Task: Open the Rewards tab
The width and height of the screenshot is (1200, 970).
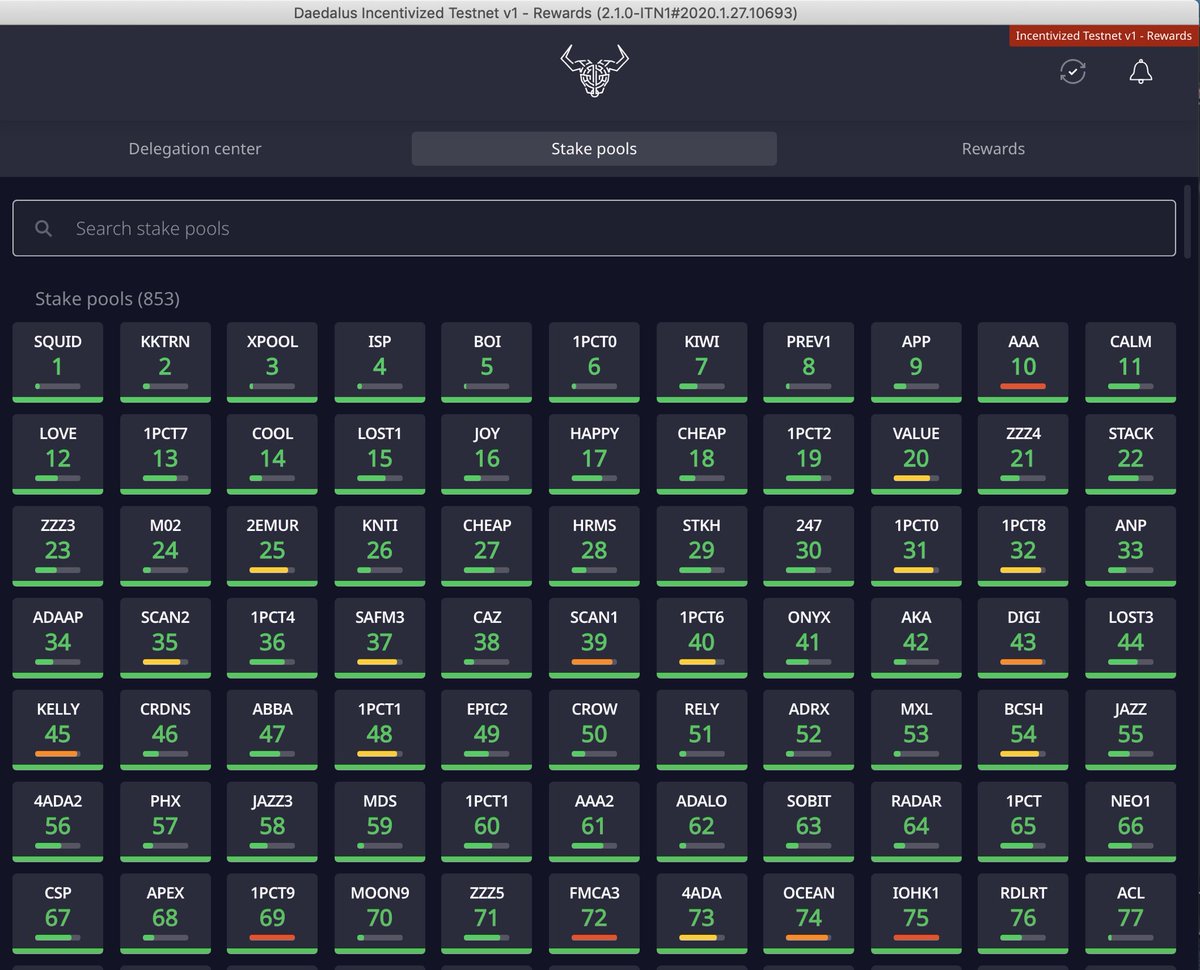Action: (x=993, y=149)
